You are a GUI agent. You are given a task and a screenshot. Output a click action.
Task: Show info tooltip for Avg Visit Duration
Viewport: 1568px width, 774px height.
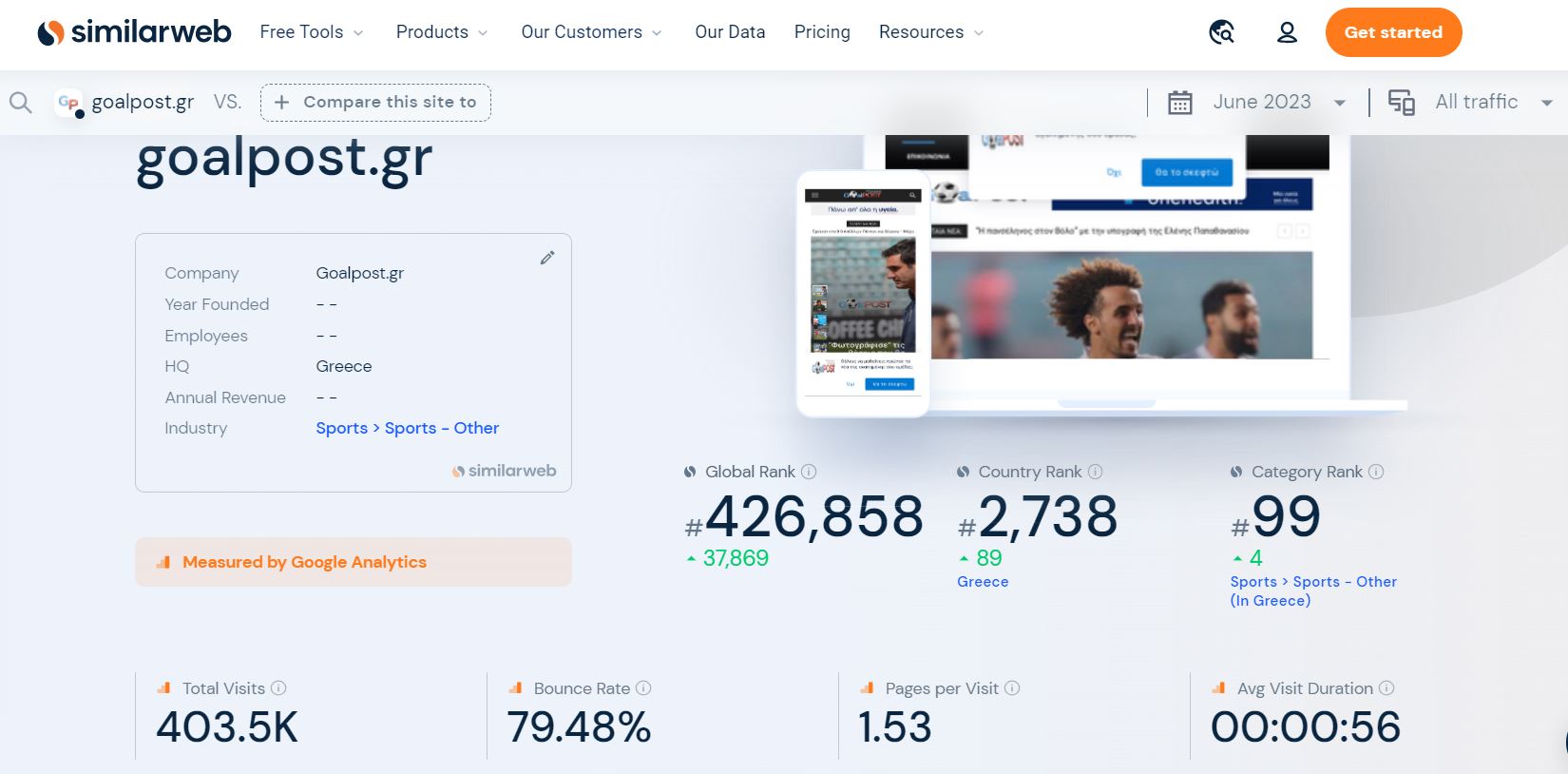pyautogui.click(x=1386, y=688)
